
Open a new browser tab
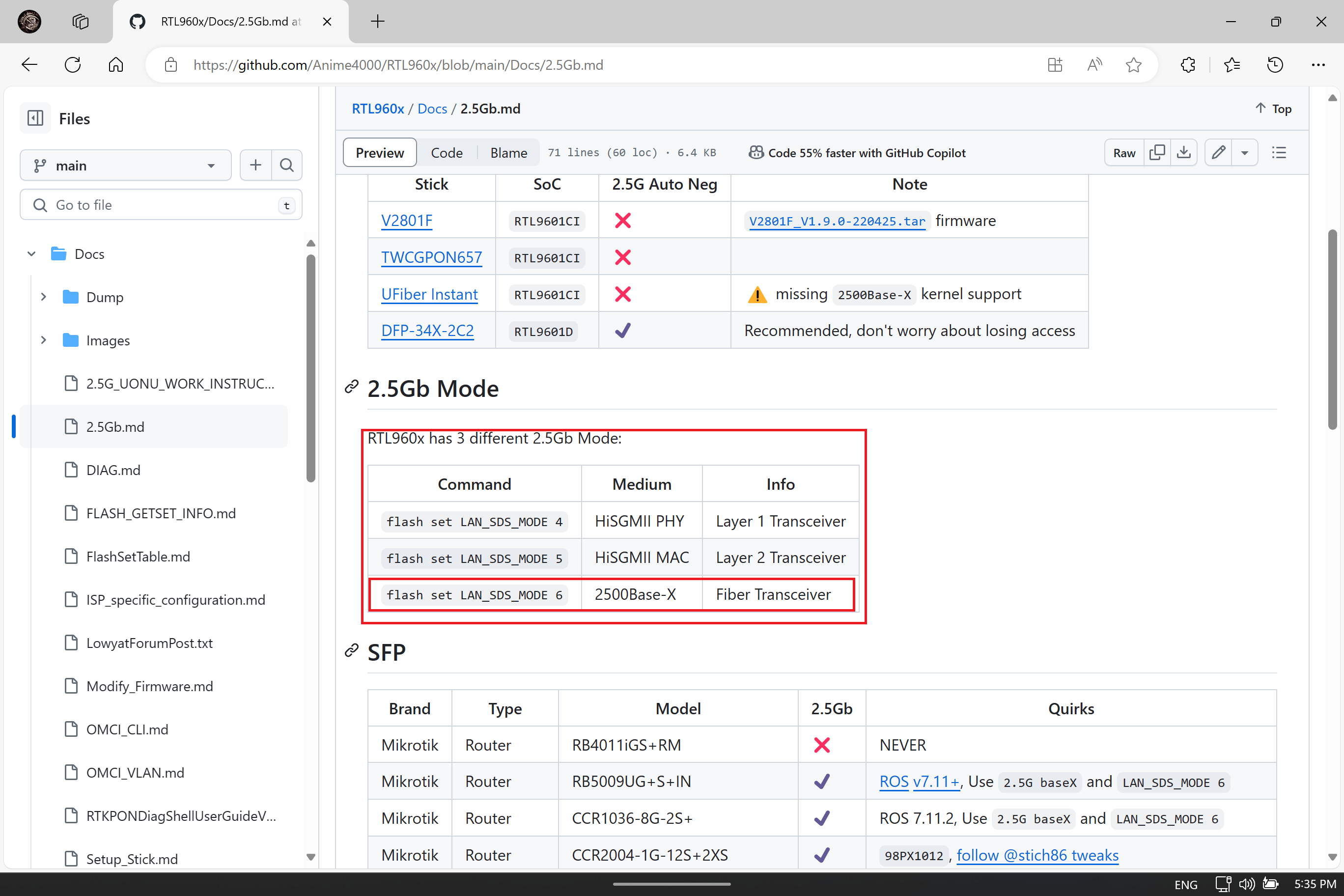(x=378, y=22)
